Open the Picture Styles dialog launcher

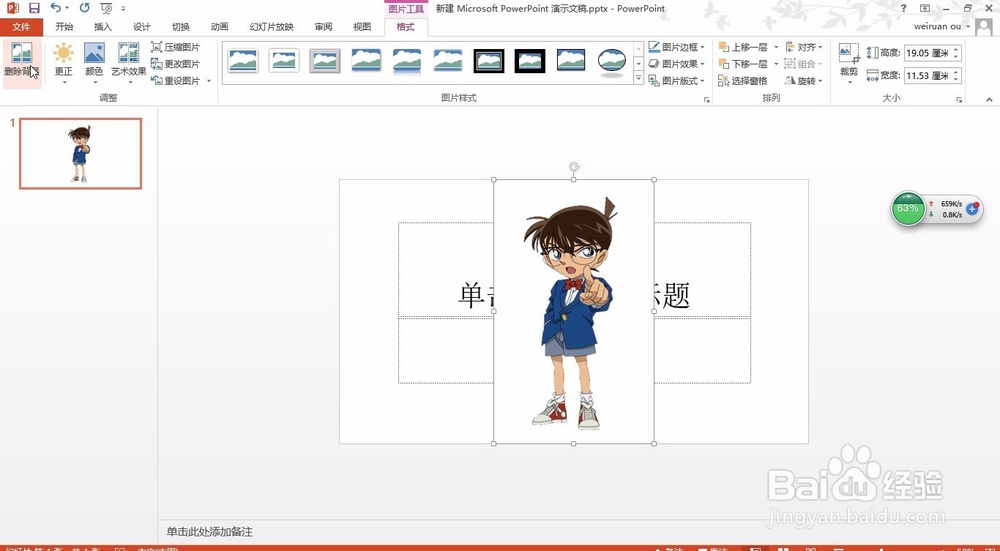(x=707, y=99)
